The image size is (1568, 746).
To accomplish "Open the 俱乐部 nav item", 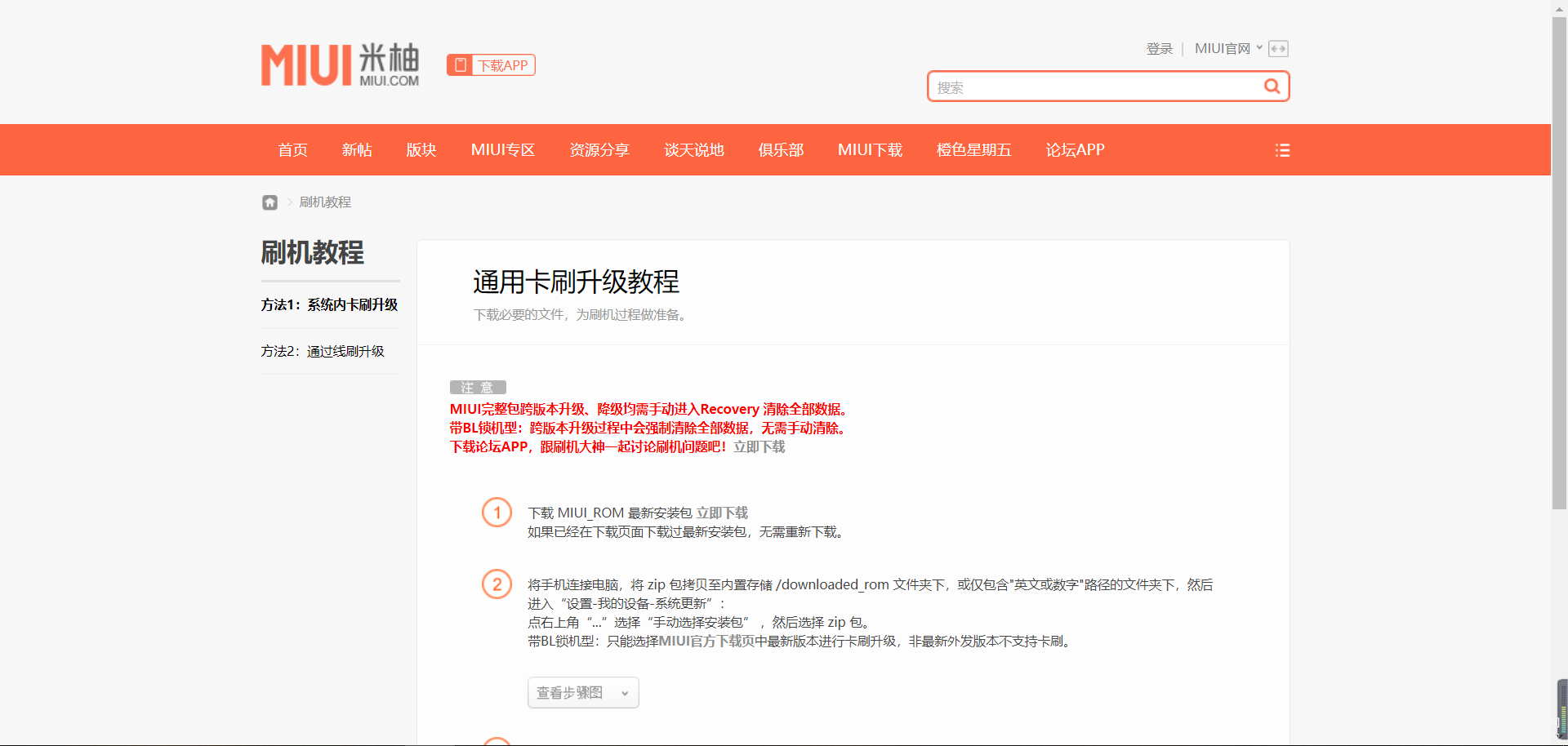I will pyautogui.click(x=781, y=150).
